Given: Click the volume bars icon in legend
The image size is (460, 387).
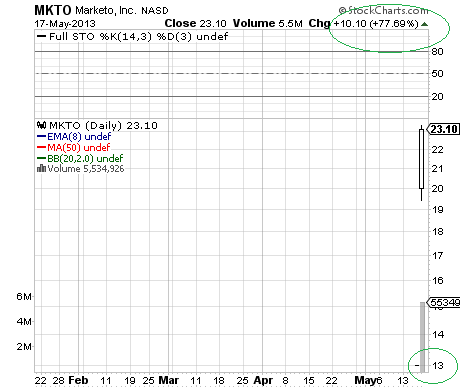Looking at the screenshot, I should coord(41,168).
